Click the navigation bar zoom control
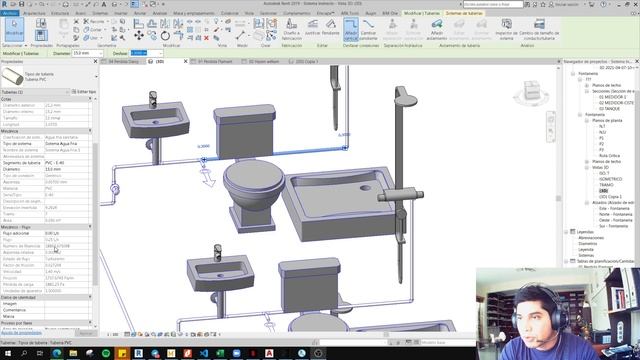Image resolution: width=640 pixels, height=360 pixels. pos(551,131)
